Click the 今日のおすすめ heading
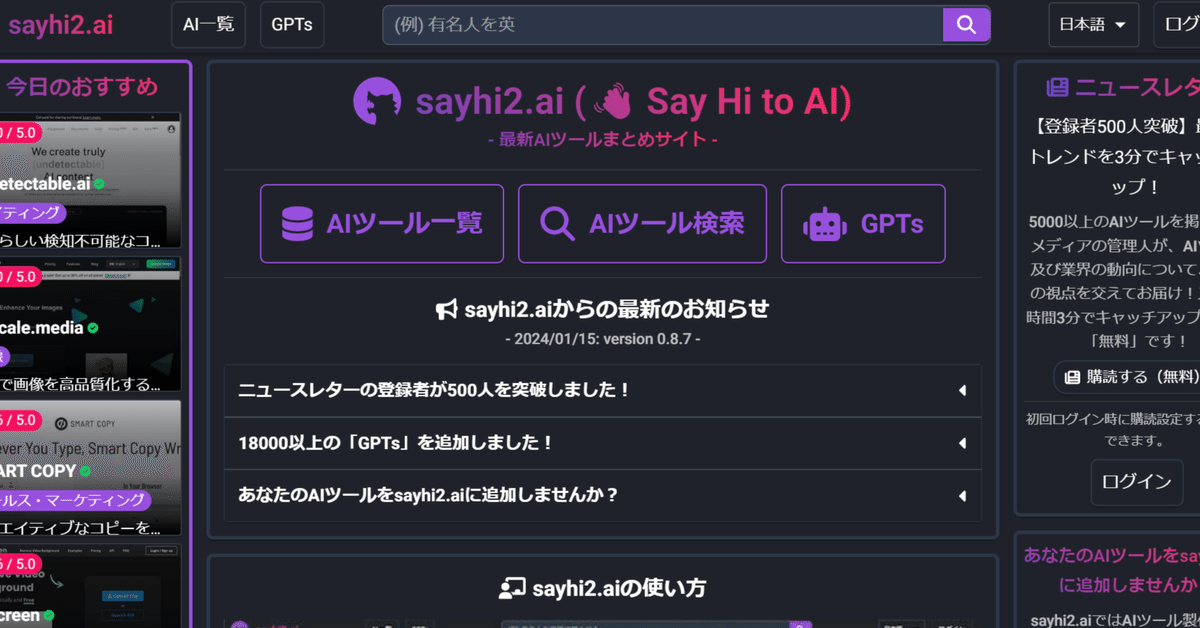Viewport: 1200px width, 628px height. click(x=82, y=87)
